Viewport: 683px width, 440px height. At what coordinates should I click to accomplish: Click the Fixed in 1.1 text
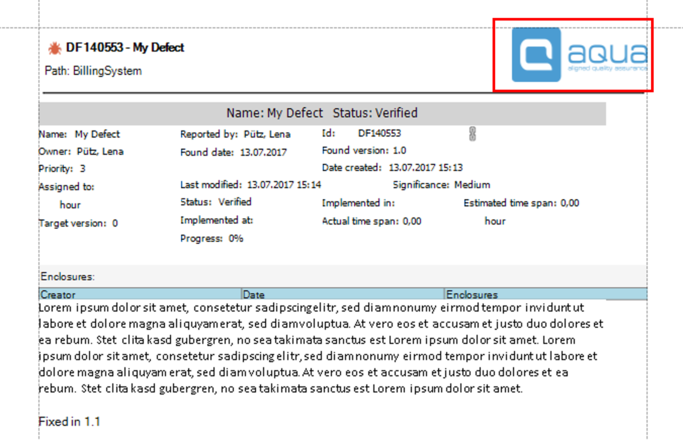70,422
